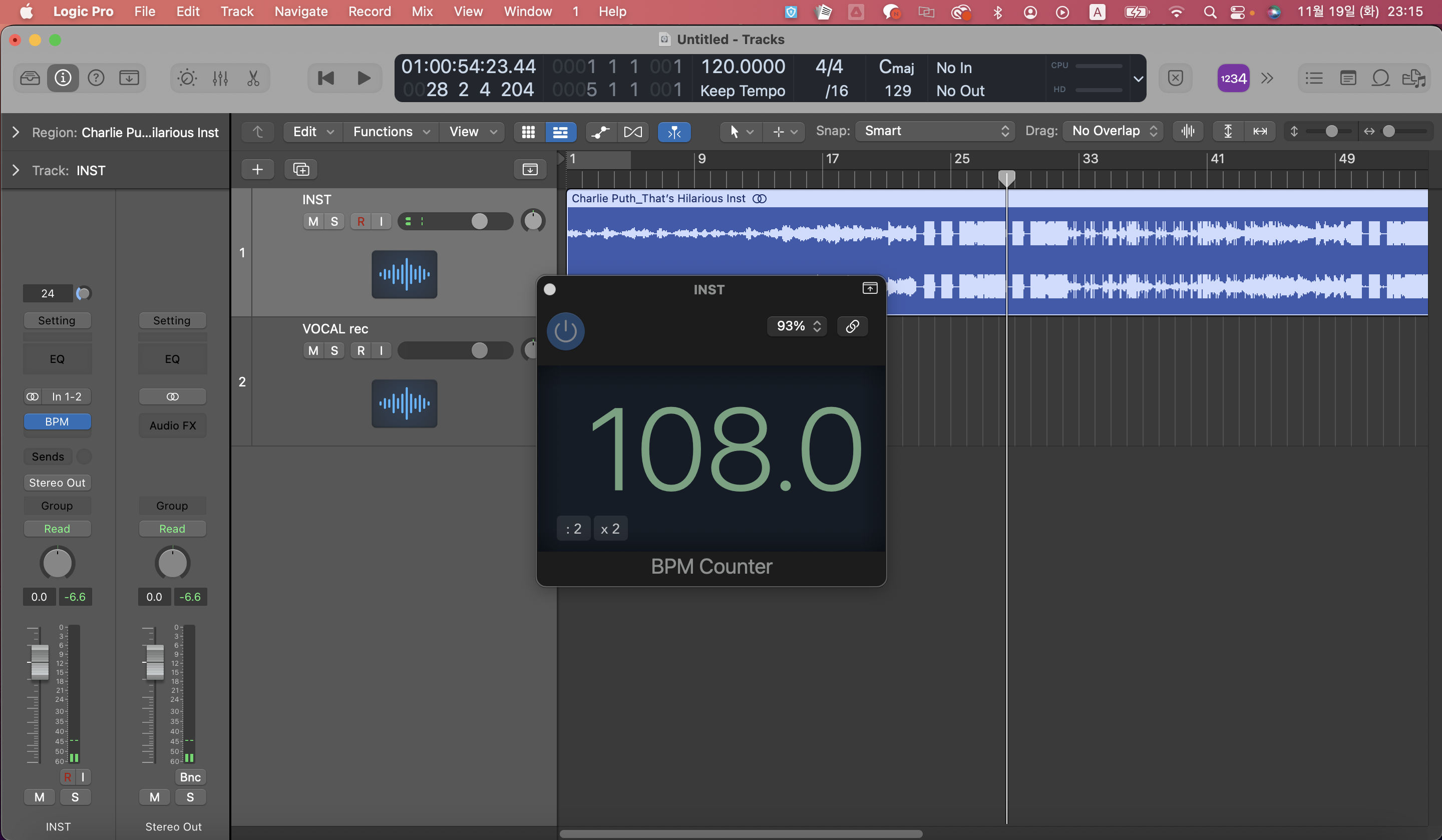Click the BPM plugin slot button
The height and width of the screenshot is (840, 1442).
tap(57, 422)
